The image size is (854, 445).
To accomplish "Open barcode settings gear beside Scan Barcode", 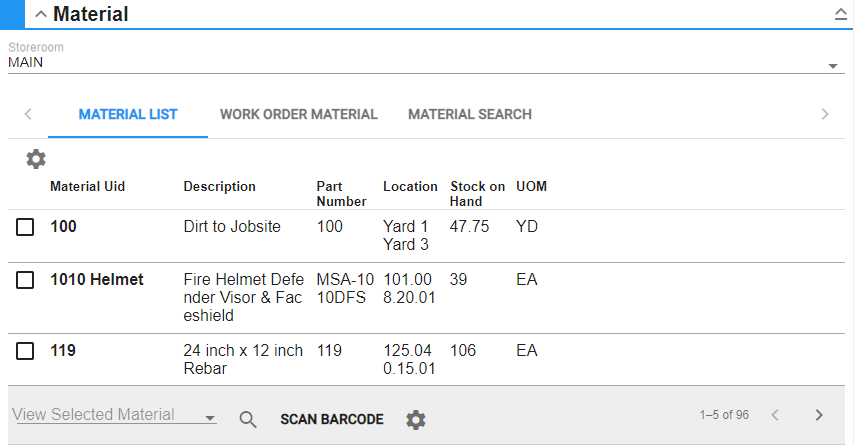I will [415, 420].
